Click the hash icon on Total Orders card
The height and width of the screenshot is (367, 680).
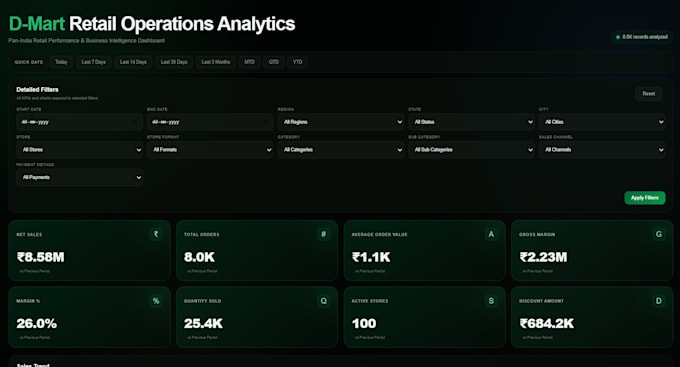click(x=324, y=234)
